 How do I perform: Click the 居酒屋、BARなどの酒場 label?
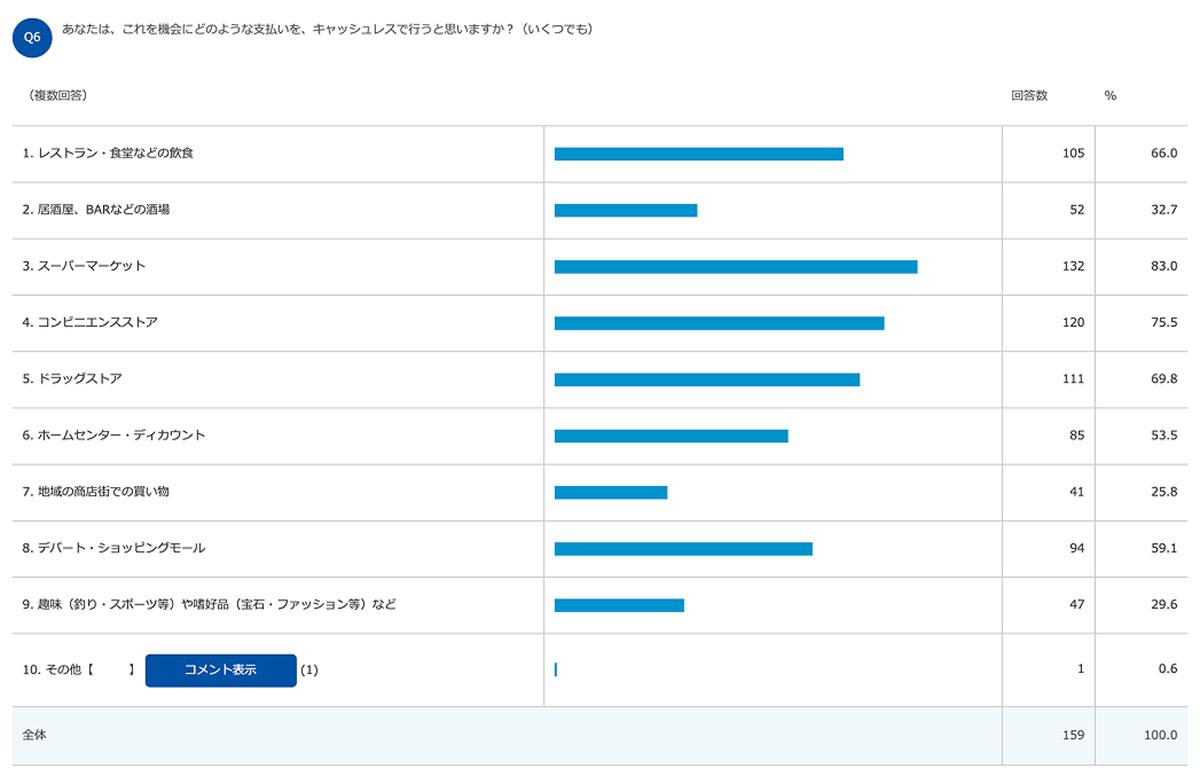click(96, 210)
